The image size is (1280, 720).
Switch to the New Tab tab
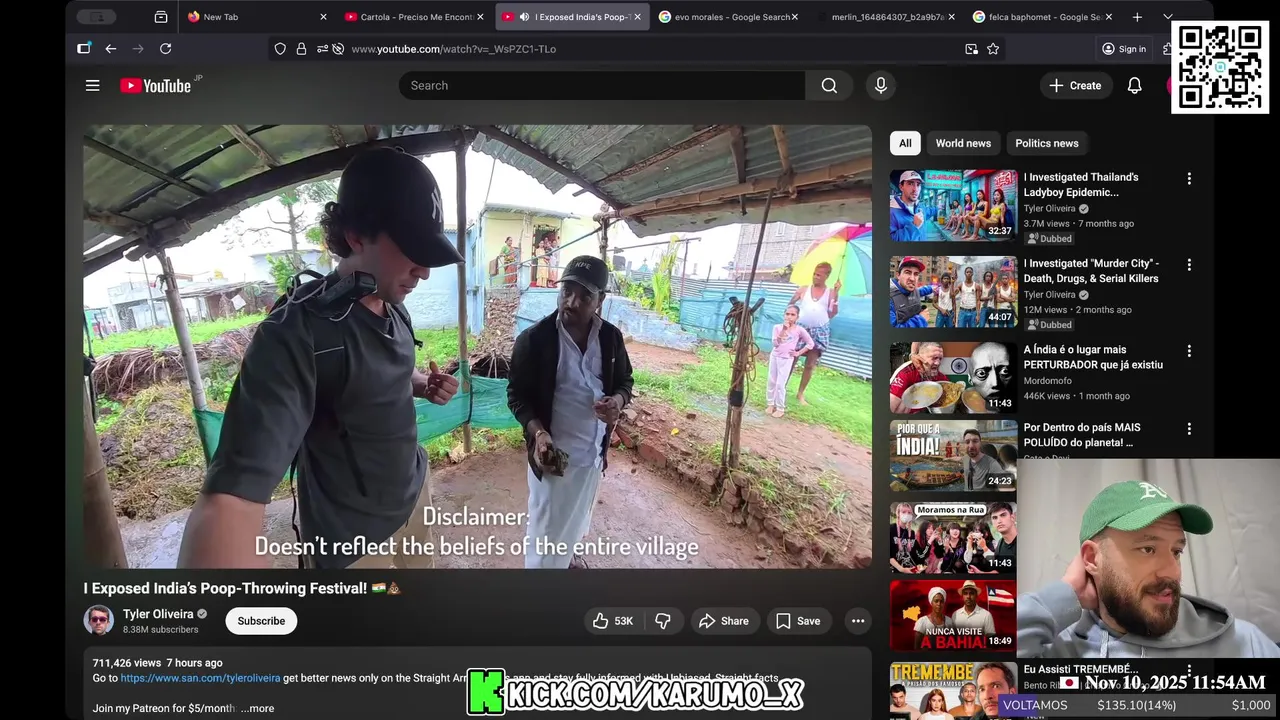point(257,17)
